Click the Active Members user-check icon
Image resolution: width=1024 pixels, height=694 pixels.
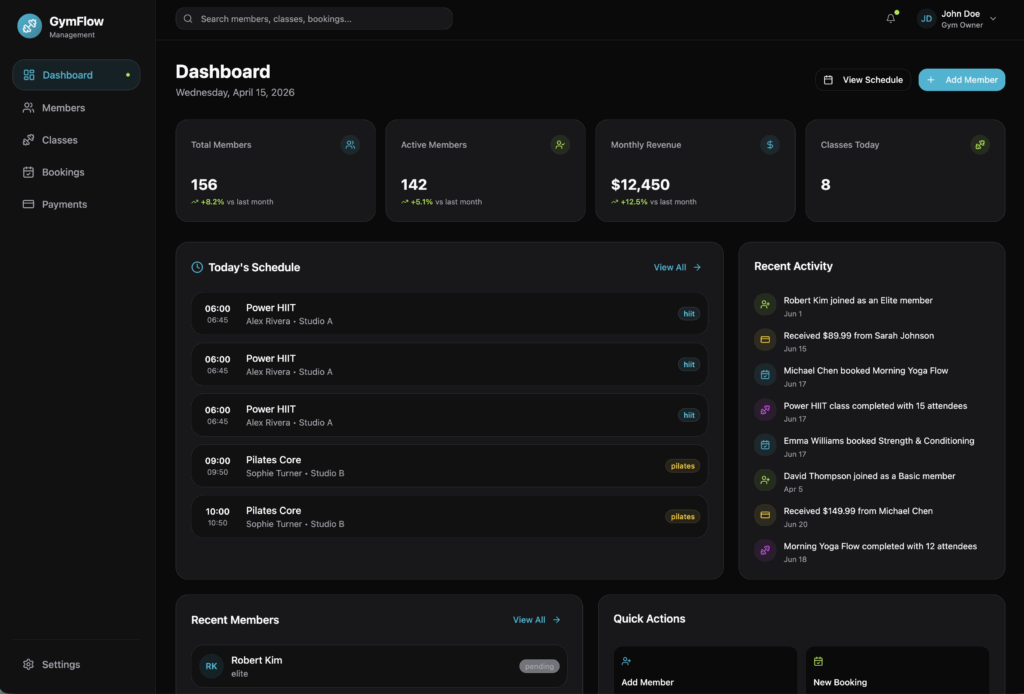(560, 145)
